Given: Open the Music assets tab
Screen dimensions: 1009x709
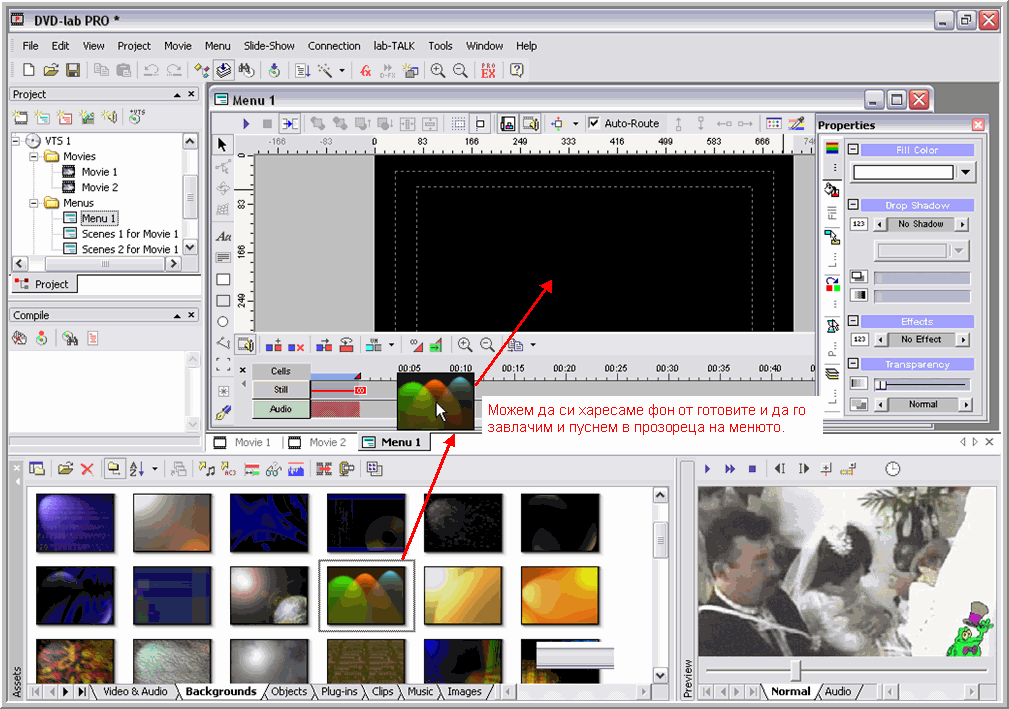Looking at the screenshot, I should tap(420, 691).
